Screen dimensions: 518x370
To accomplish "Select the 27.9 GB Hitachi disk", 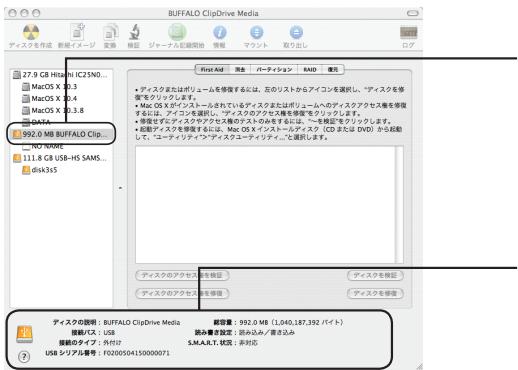I will click(60, 75).
